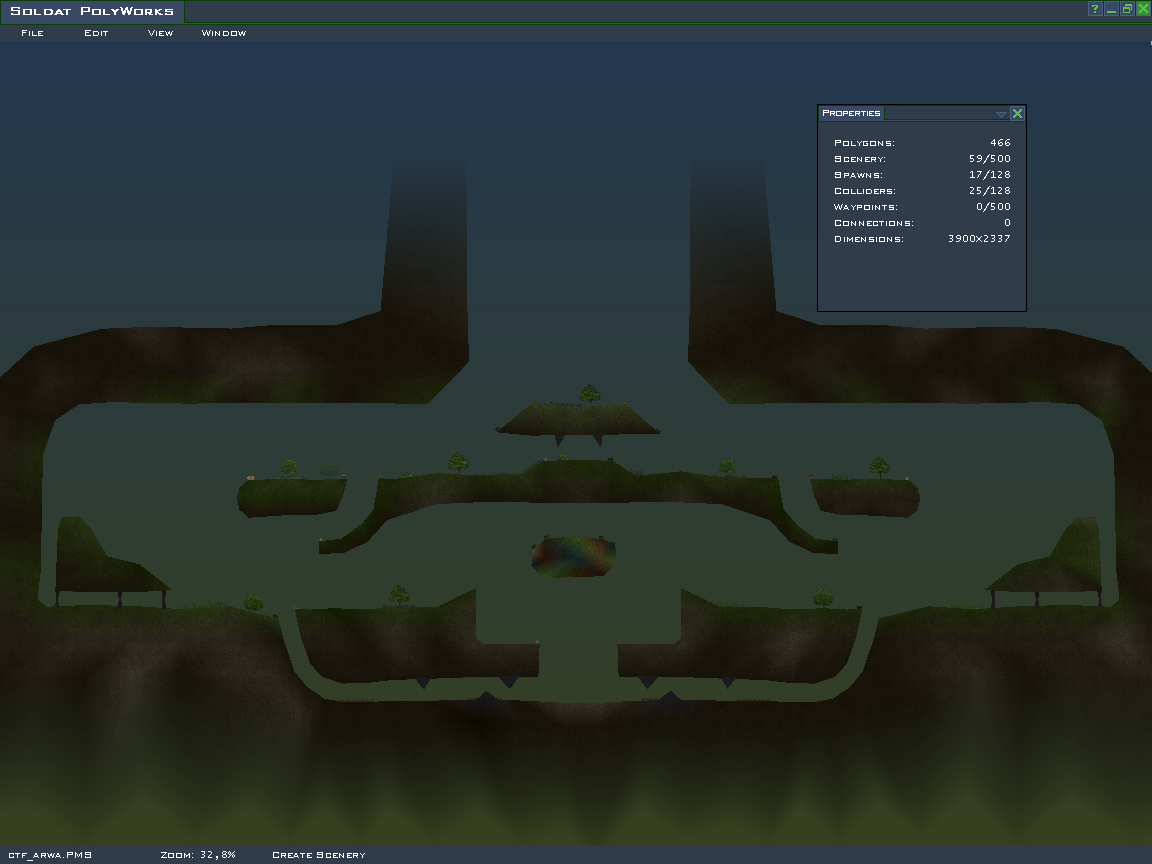Click the Waypoints count row
Viewport: 1152px width, 864px height.
921,207
